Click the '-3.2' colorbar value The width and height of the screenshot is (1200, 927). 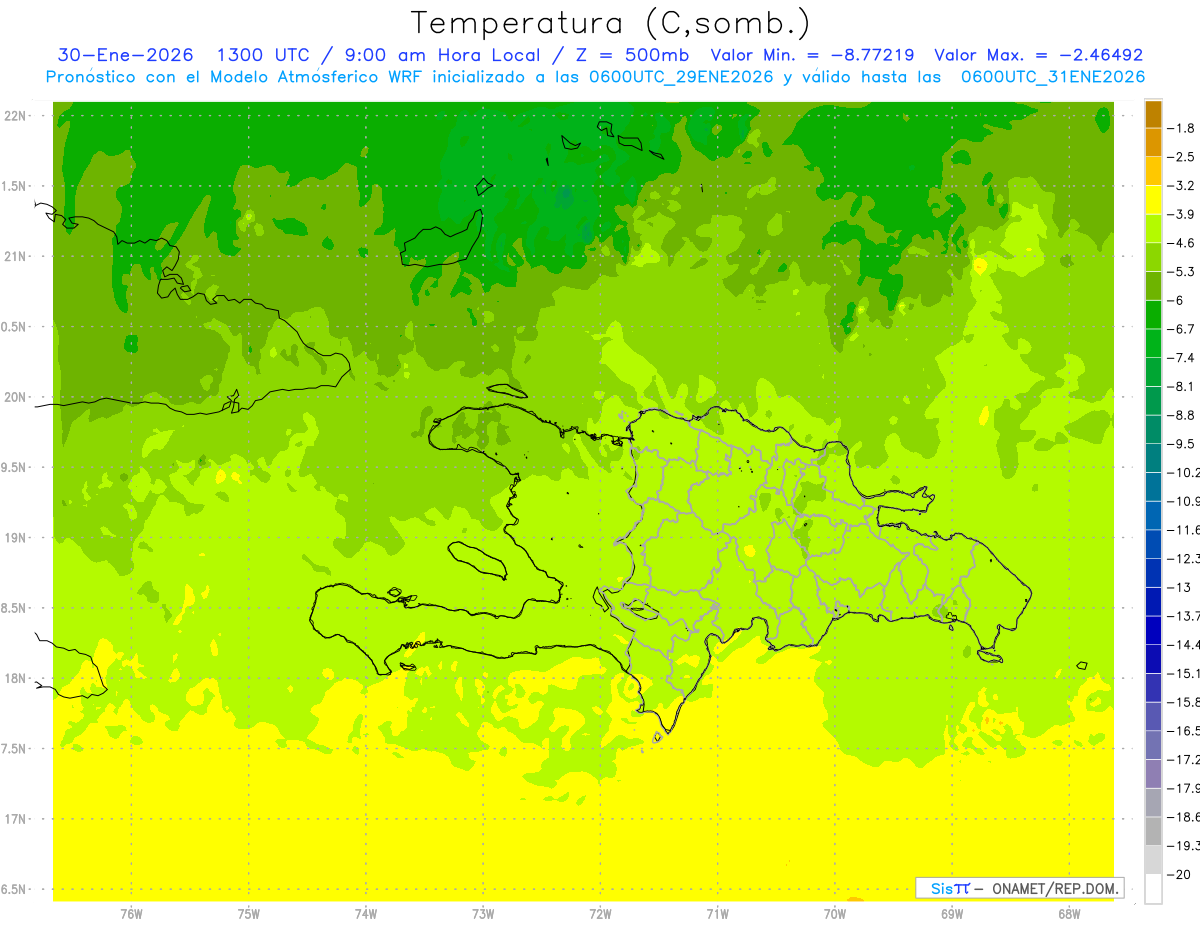[1182, 186]
